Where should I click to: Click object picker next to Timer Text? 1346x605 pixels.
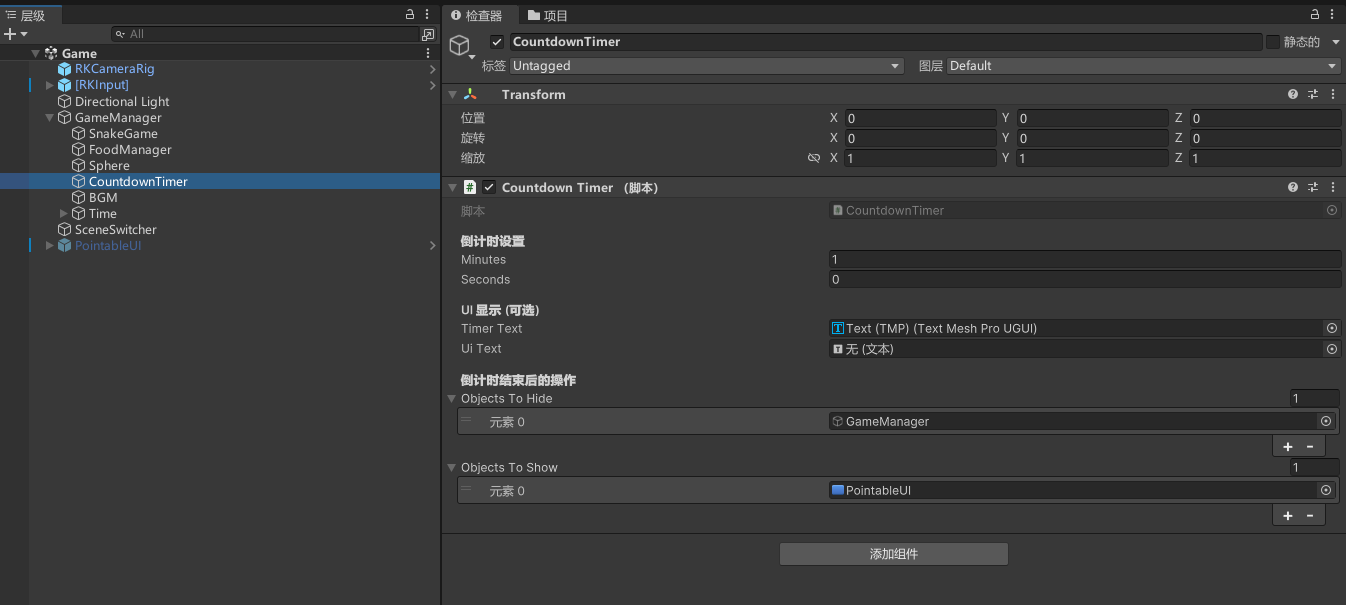tap(1332, 328)
